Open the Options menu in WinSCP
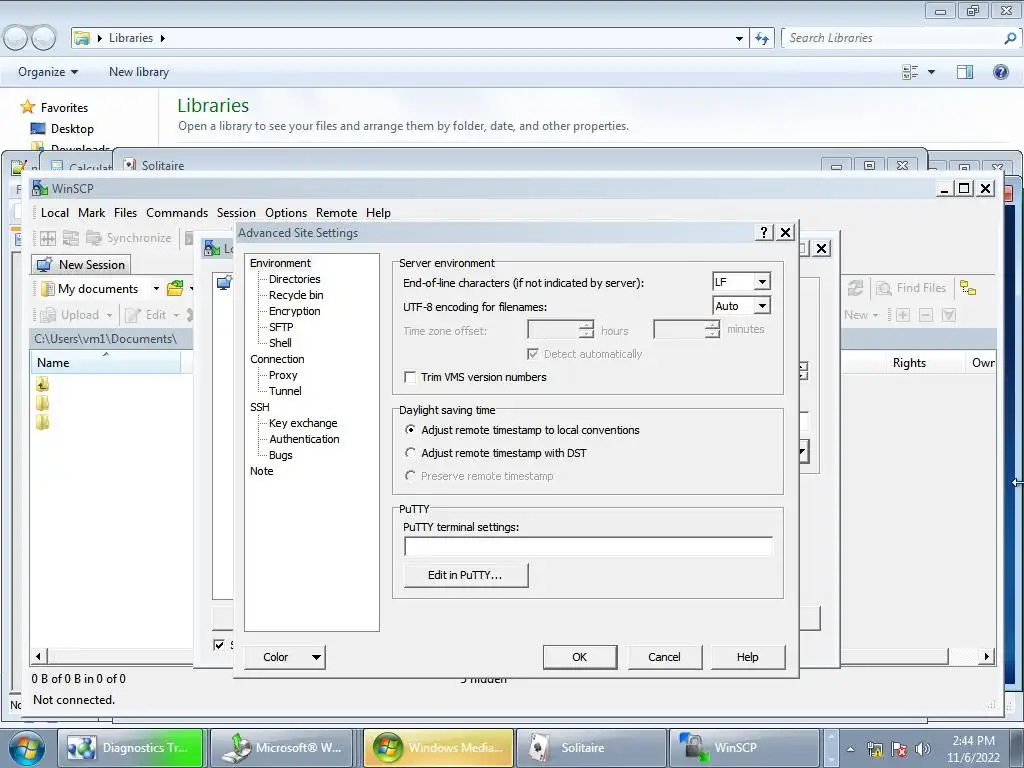This screenshot has height=768, width=1024. click(x=286, y=213)
